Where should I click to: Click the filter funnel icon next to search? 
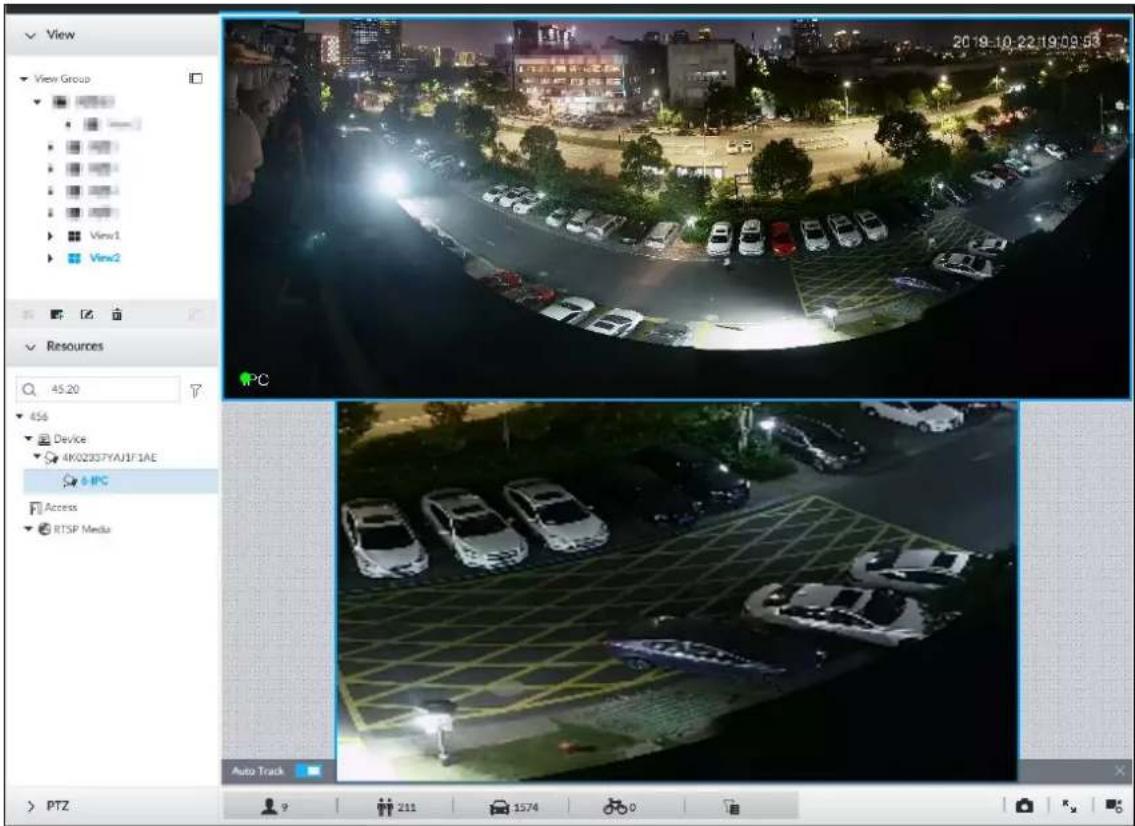click(x=195, y=391)
